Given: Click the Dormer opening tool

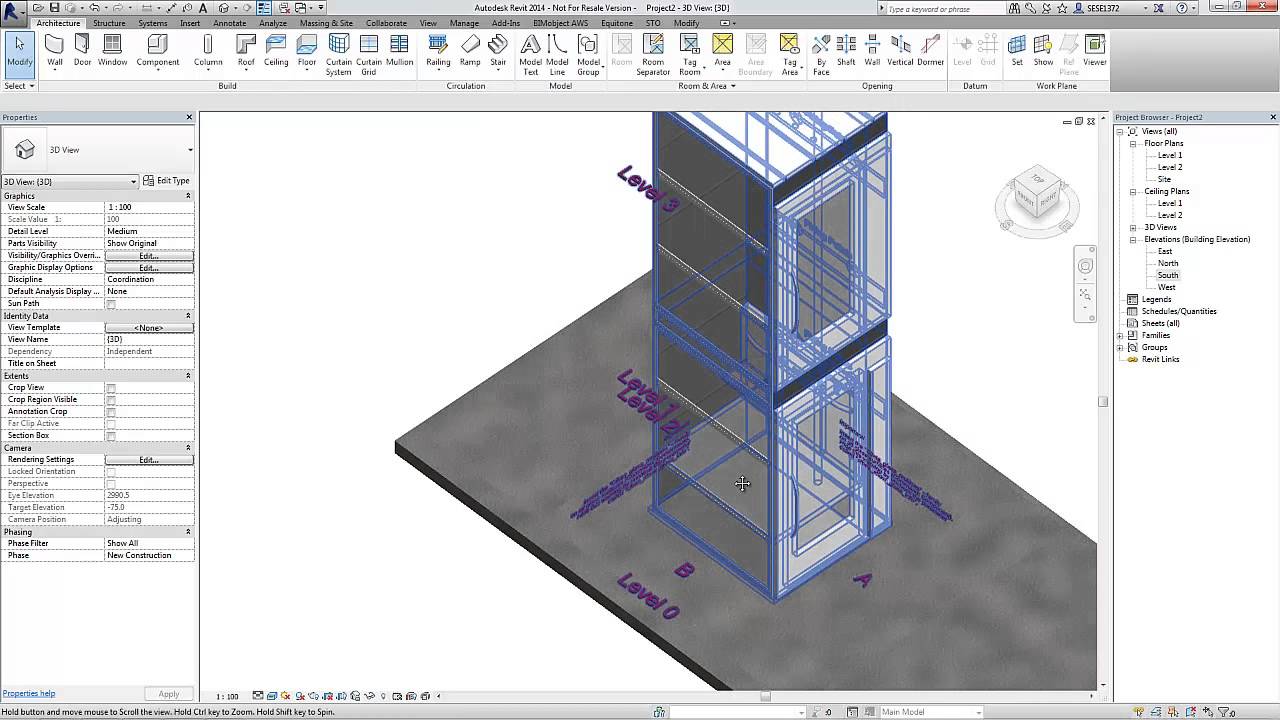Looking at the screenshot, I should pyautogui.click(x=930, y=50).
